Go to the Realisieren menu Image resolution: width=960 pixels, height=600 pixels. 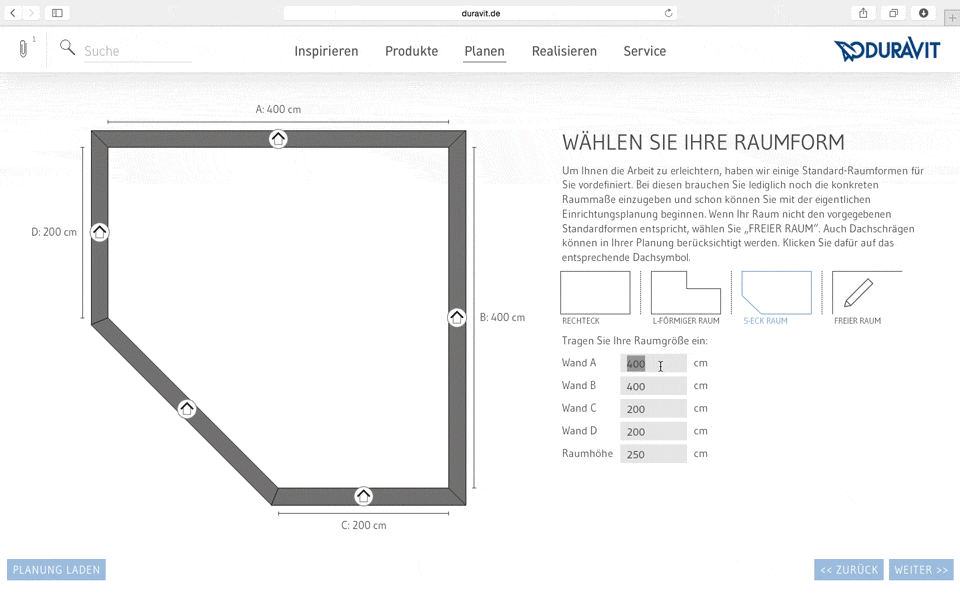tap(564, 51)
